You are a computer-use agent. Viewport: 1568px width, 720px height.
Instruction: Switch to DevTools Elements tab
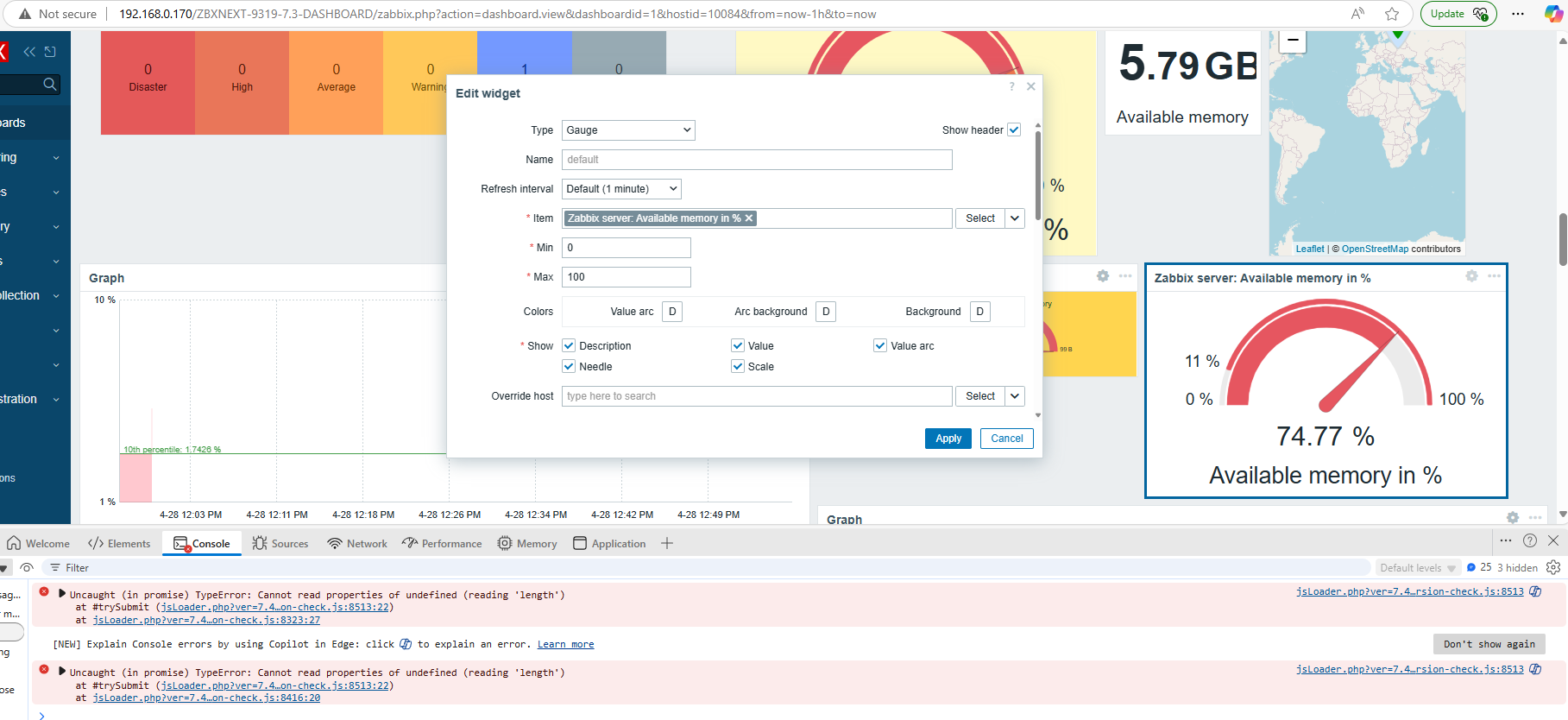click(x=119, y=543)
